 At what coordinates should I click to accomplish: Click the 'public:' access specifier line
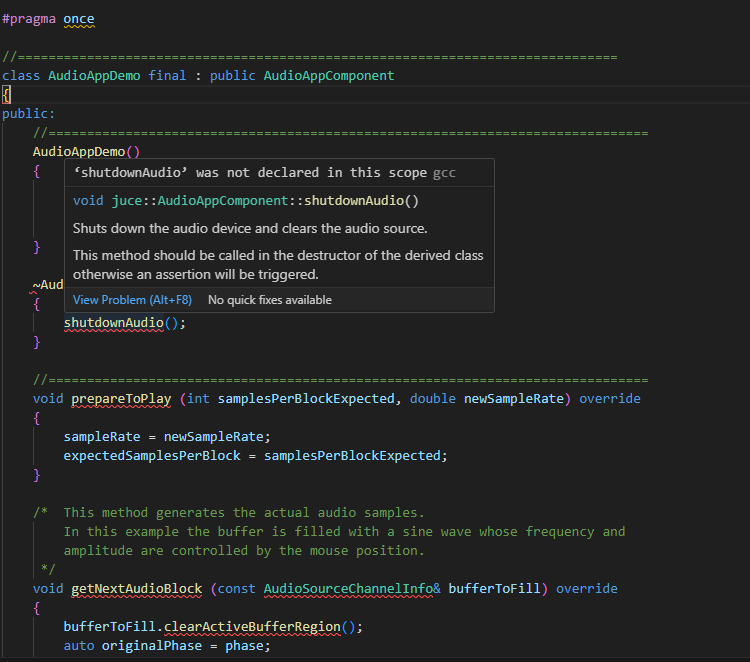(x=29, y=114)
